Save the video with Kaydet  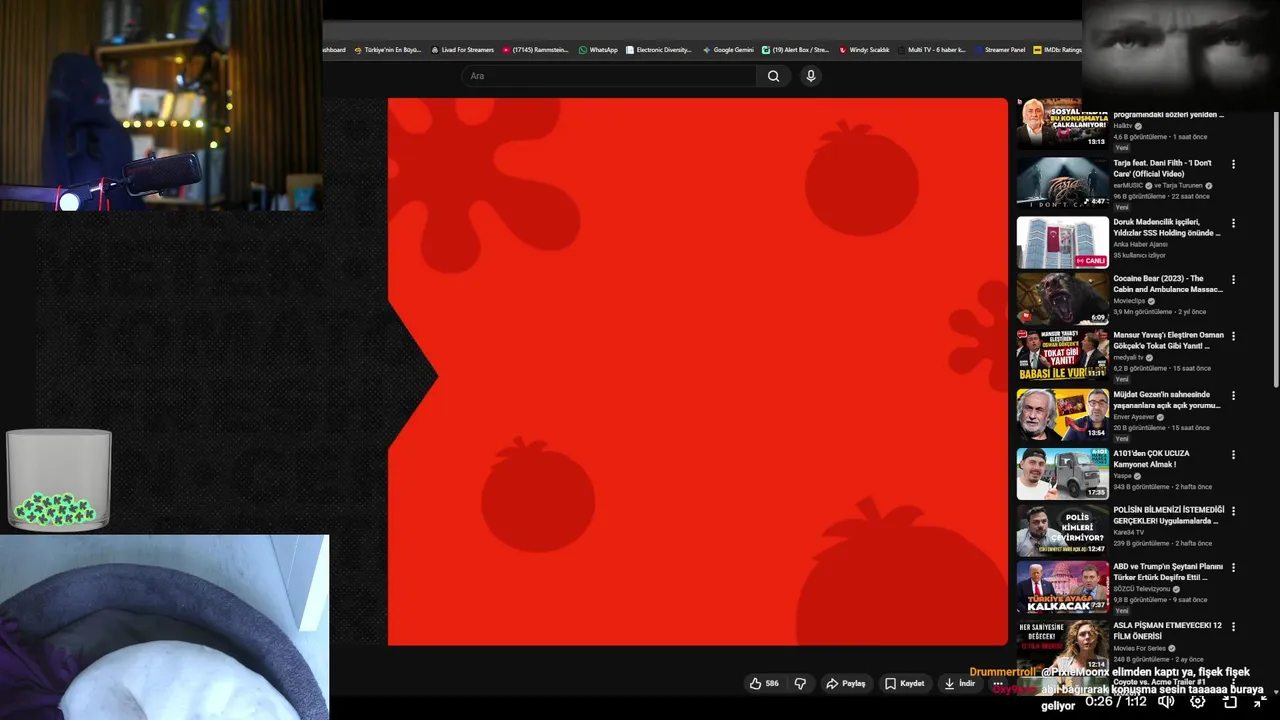click(905, 684)
